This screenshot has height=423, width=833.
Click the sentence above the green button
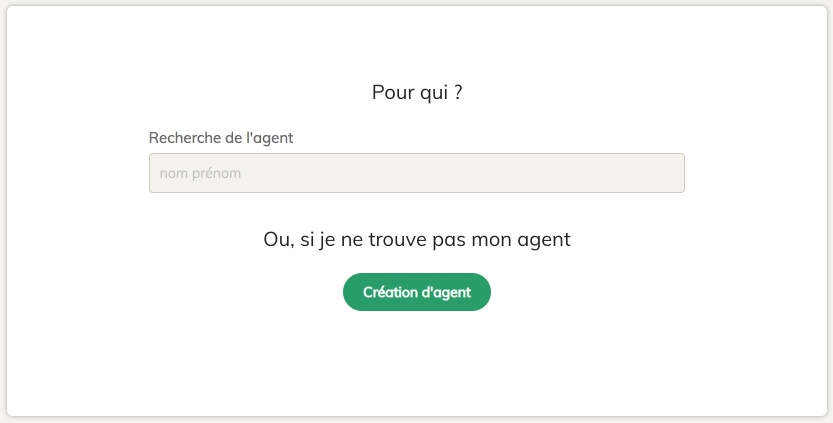click(x=416, y=240)
